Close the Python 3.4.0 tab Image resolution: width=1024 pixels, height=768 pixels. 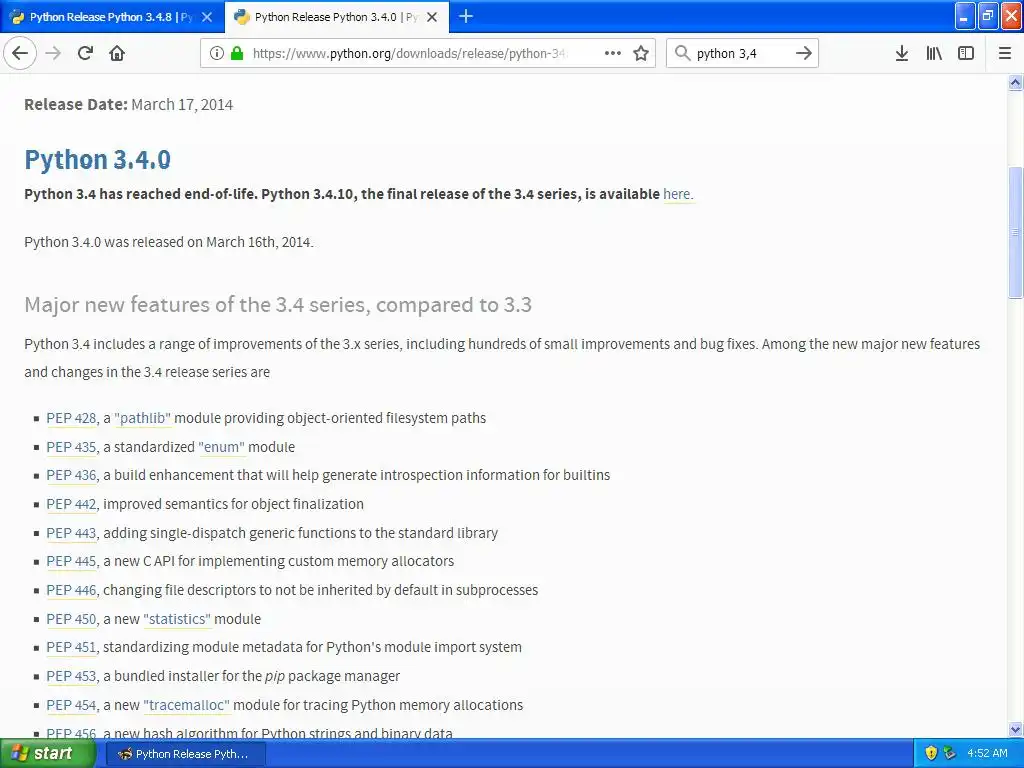click(432, 17)
